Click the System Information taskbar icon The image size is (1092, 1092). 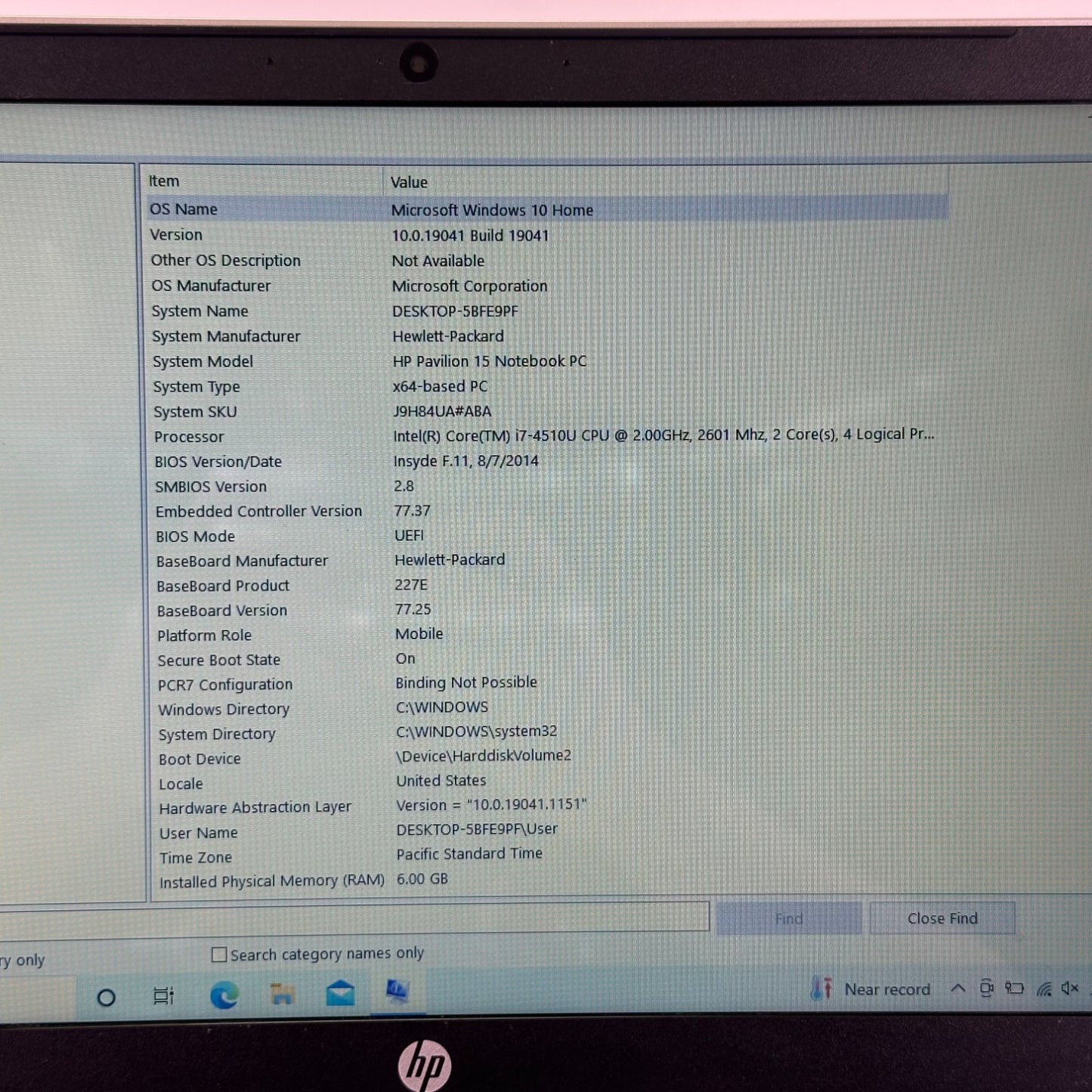click(397, 991)
